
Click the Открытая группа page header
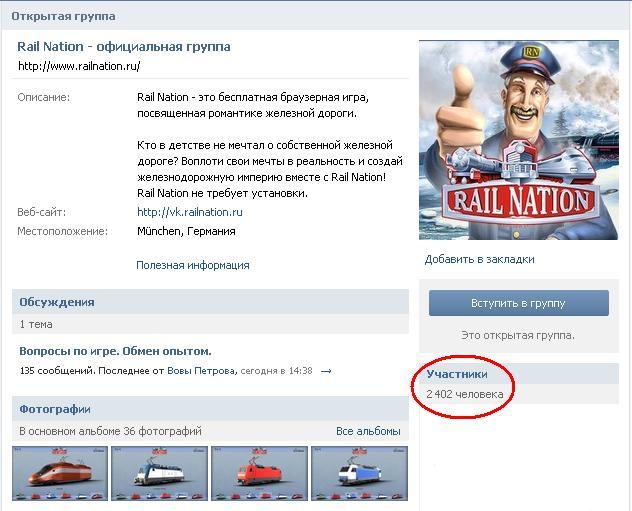point(63,16)
